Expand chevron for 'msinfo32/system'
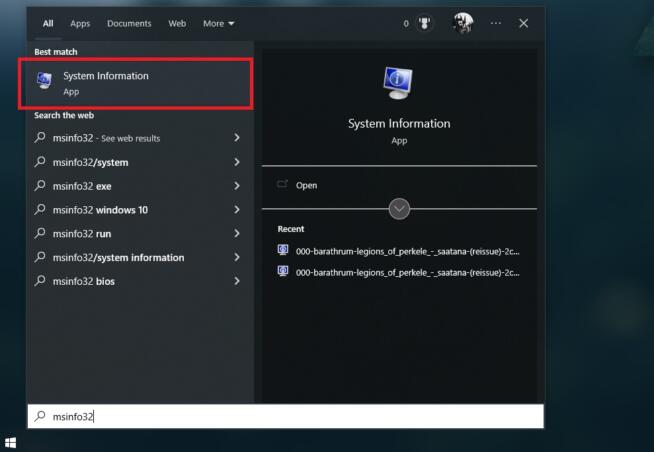 pyautogui.click(x=237, y=161)
